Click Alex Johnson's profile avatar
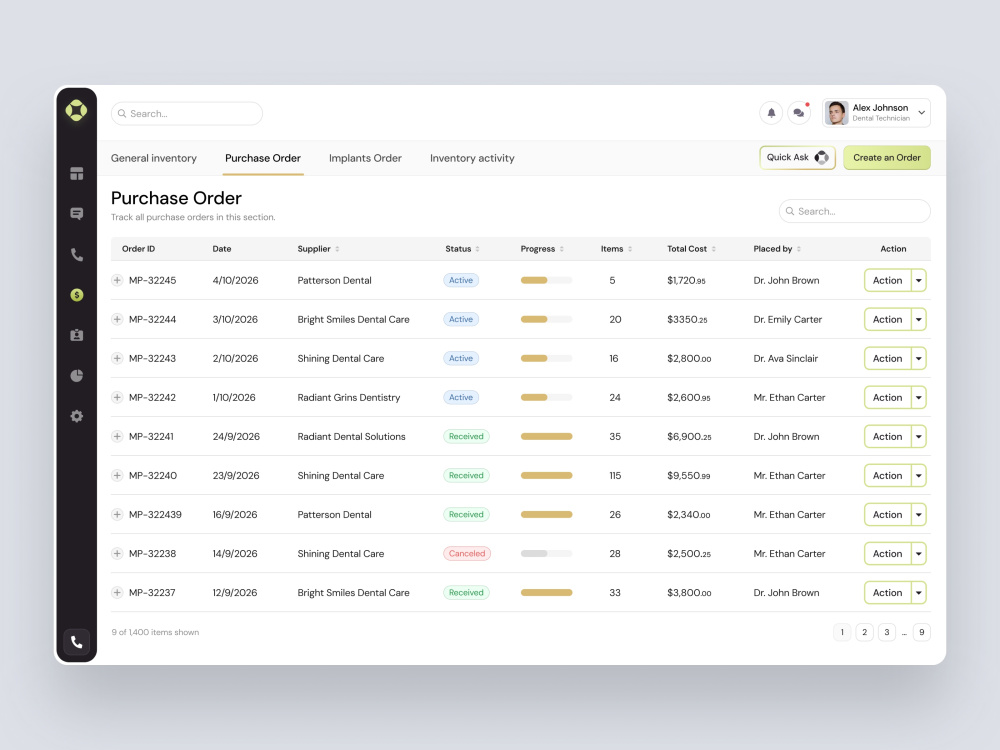 click(836, 113)
